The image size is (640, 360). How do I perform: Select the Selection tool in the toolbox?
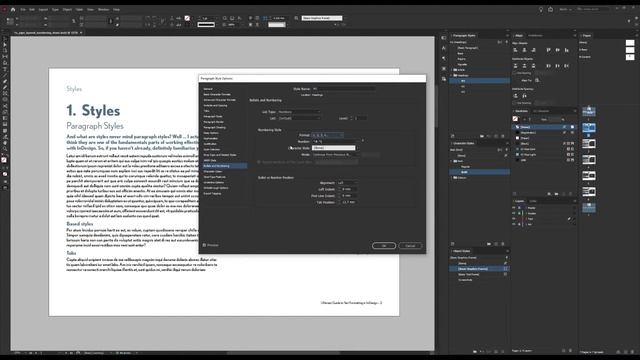[5, 39]
